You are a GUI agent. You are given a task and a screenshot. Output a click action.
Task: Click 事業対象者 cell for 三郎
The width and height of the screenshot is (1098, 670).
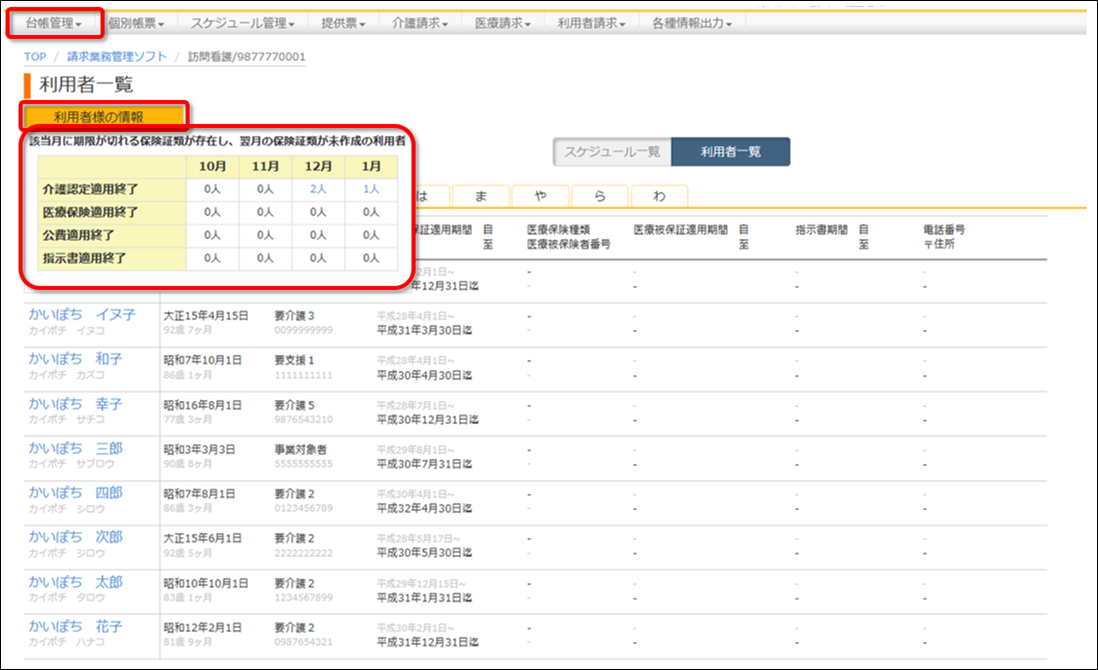tap(300, 449)
